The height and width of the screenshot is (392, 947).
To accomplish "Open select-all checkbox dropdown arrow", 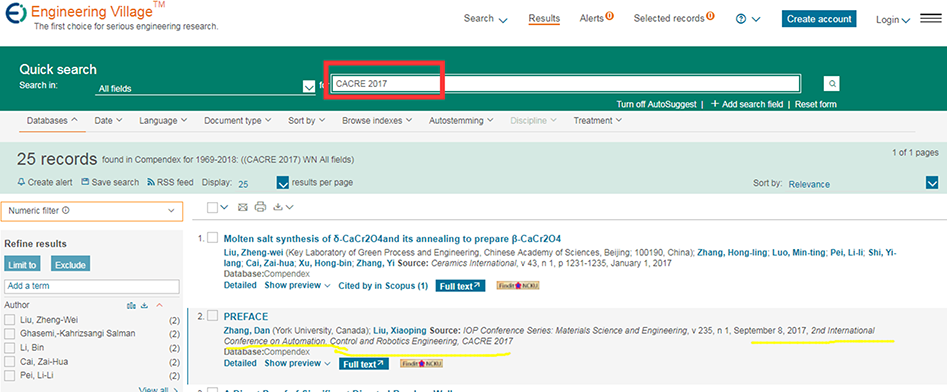I will (225, 207).
